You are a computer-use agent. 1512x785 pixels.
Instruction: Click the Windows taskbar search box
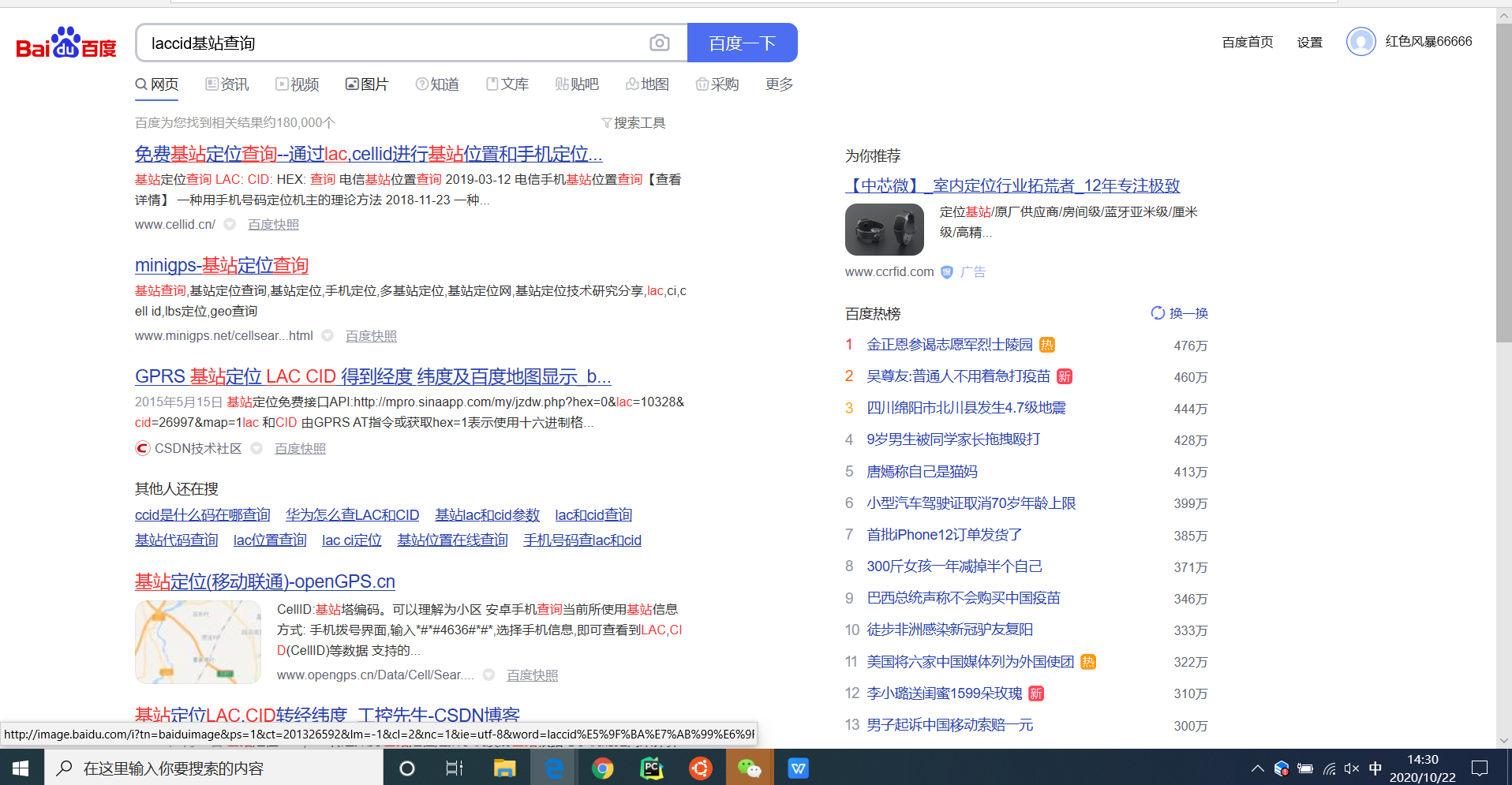[214, 768]
